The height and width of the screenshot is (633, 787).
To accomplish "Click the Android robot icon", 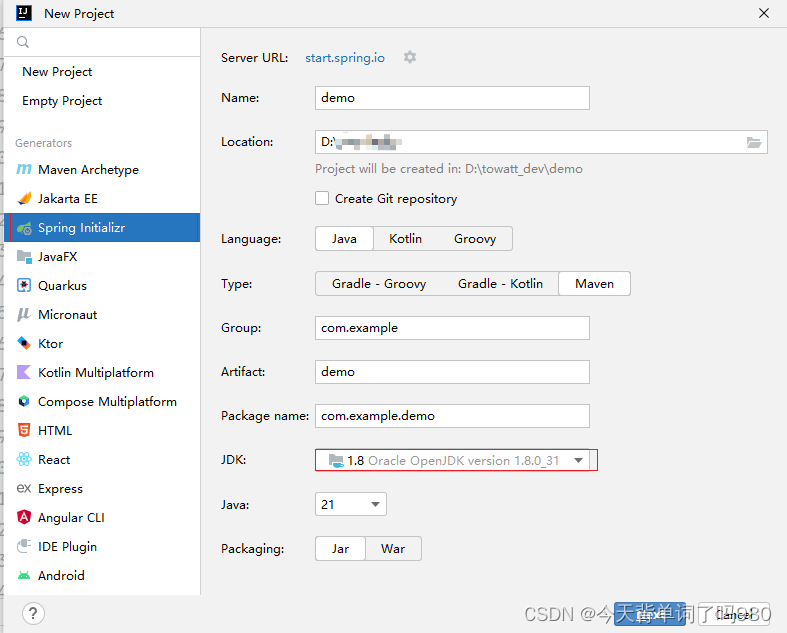I will [x=24, y=575].
